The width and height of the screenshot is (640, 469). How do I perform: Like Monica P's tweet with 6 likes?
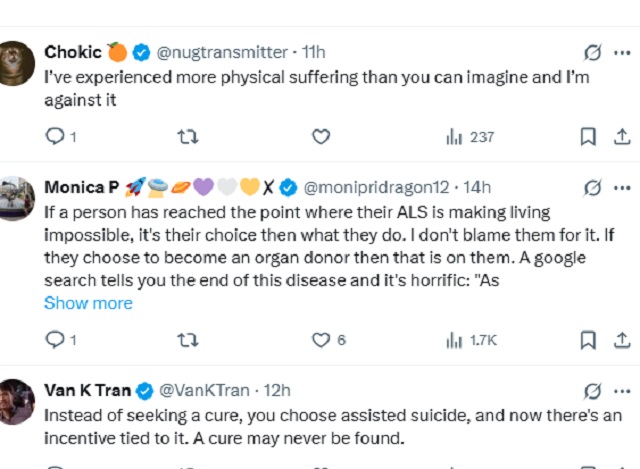[x=321, y=340]
